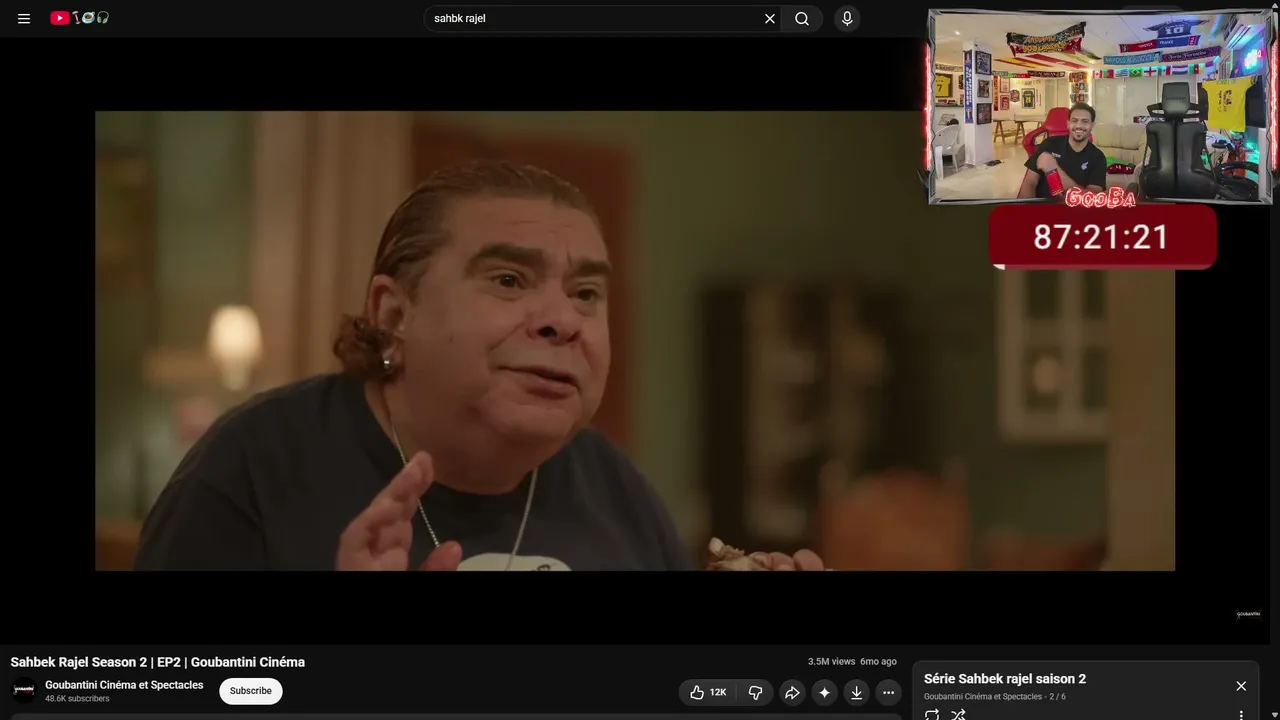The height and width of the screenshot is (720, 1280).
Task: Toggle shuffle playlist
Action: tap(958, 714)
